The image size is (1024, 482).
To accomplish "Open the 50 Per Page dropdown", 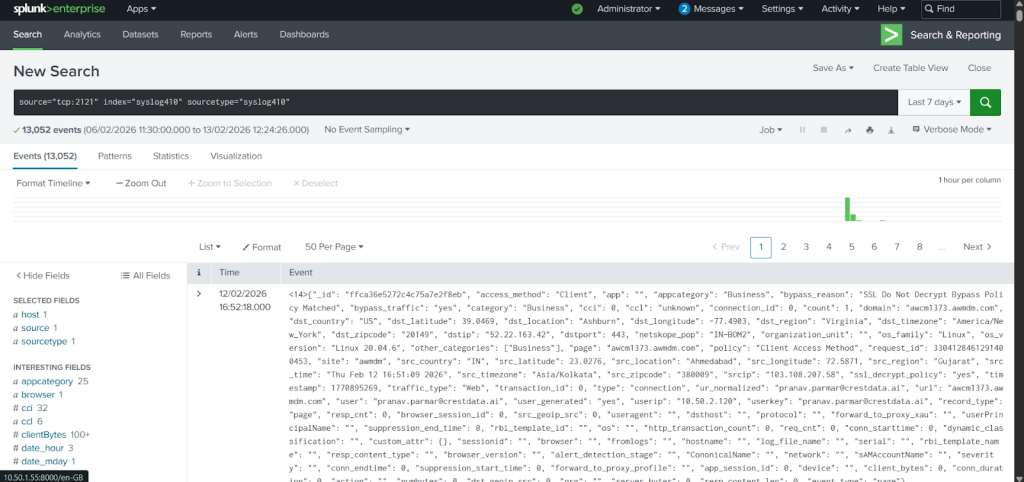I will pyautogui.click(x=334, y=247).
